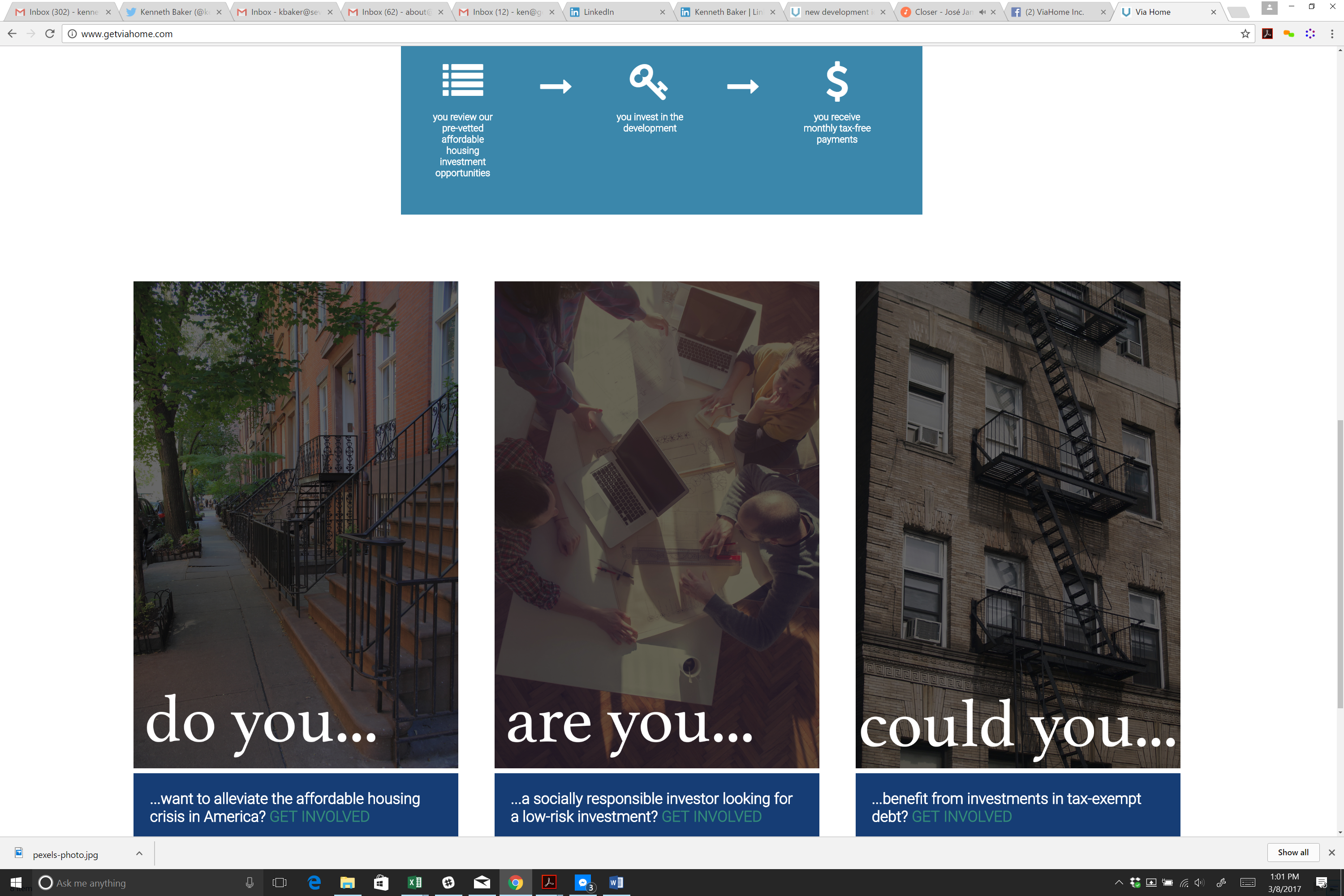Open Slack from the taskbar
Viewport: 1344px width, 896px height.
tap(448, 882)
